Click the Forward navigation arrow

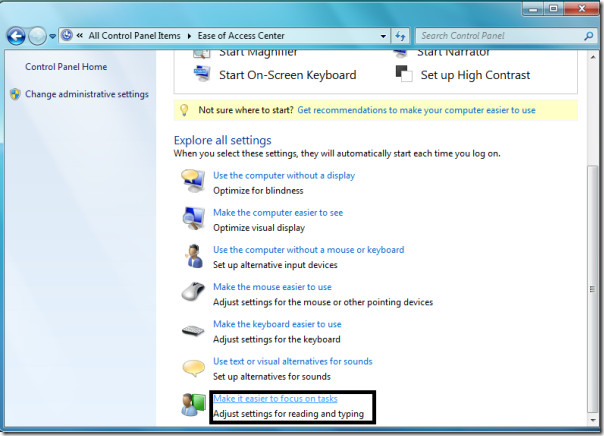coord(37,37)
